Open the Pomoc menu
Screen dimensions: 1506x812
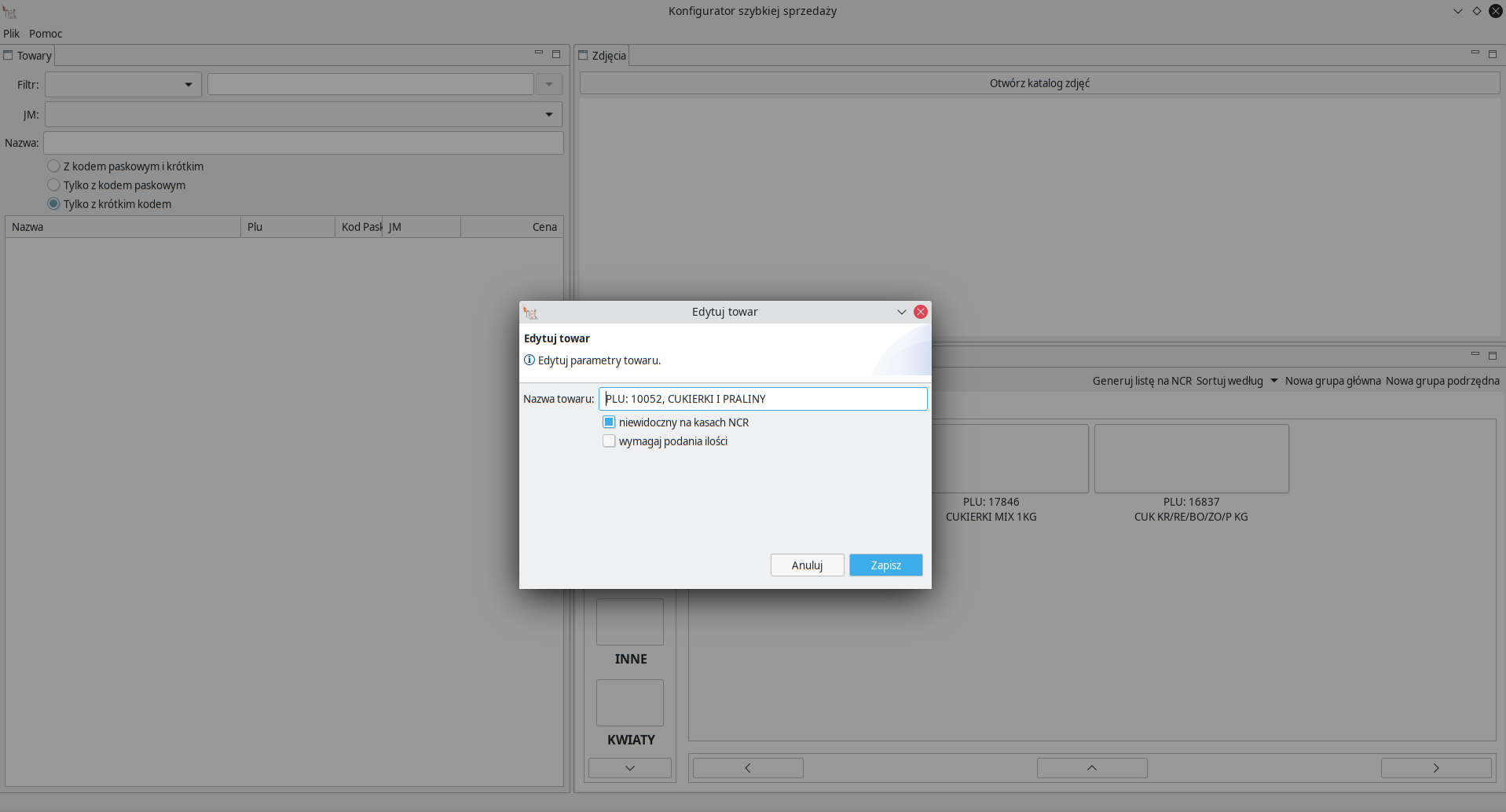(46, 34)
